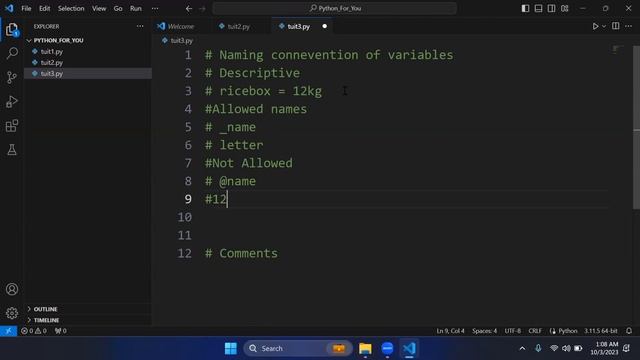Open editor More Actions ellipsis
The height and width of the screenshot is (360, 640).
(629, 26)
